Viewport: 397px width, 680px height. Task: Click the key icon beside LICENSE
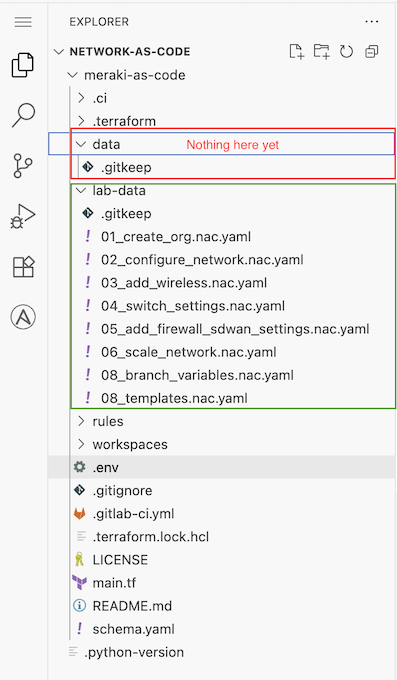pyautogui.click(x=79, y=559)
